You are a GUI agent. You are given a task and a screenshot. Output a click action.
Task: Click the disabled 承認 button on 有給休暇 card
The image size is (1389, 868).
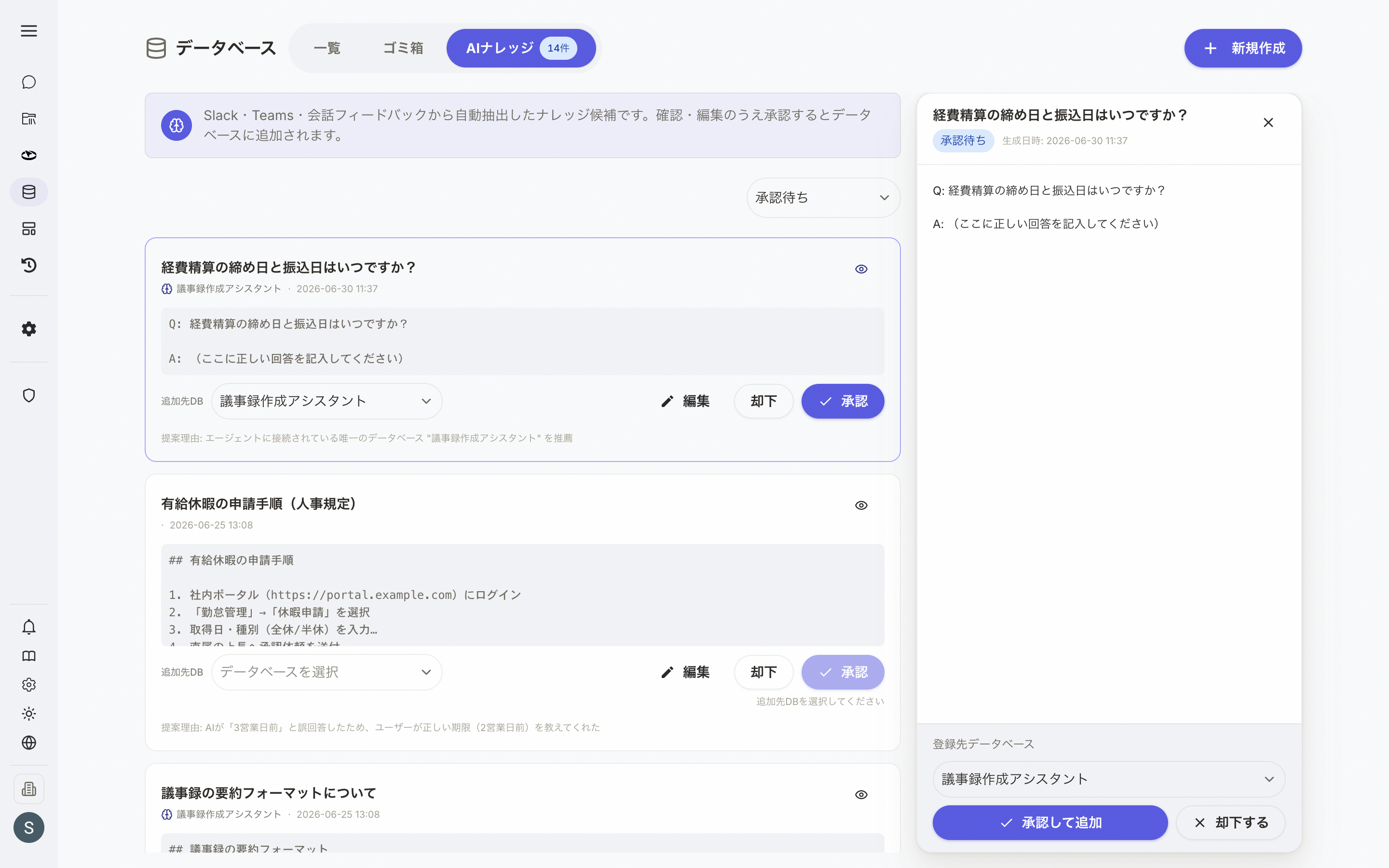coord(843,672)
